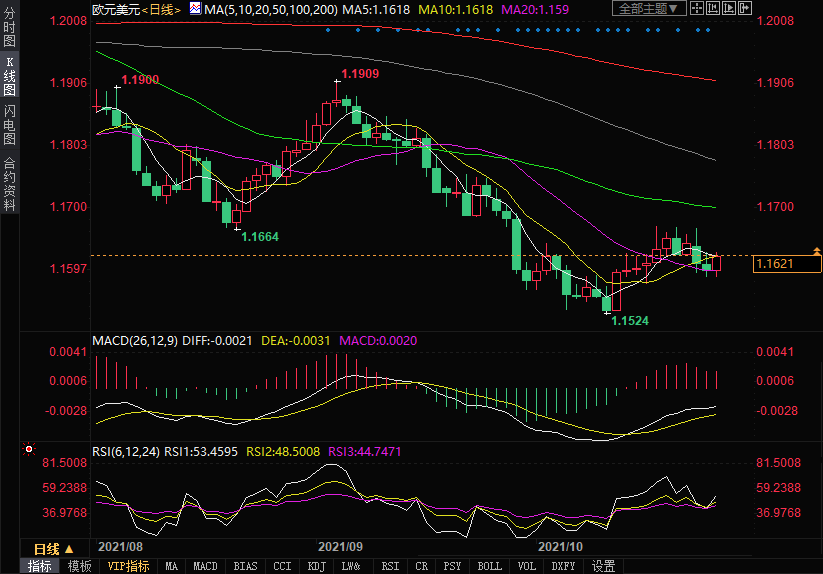823x574 pixels.
Task: Switch to the 模板 tab
Action: tap(79, 566)
